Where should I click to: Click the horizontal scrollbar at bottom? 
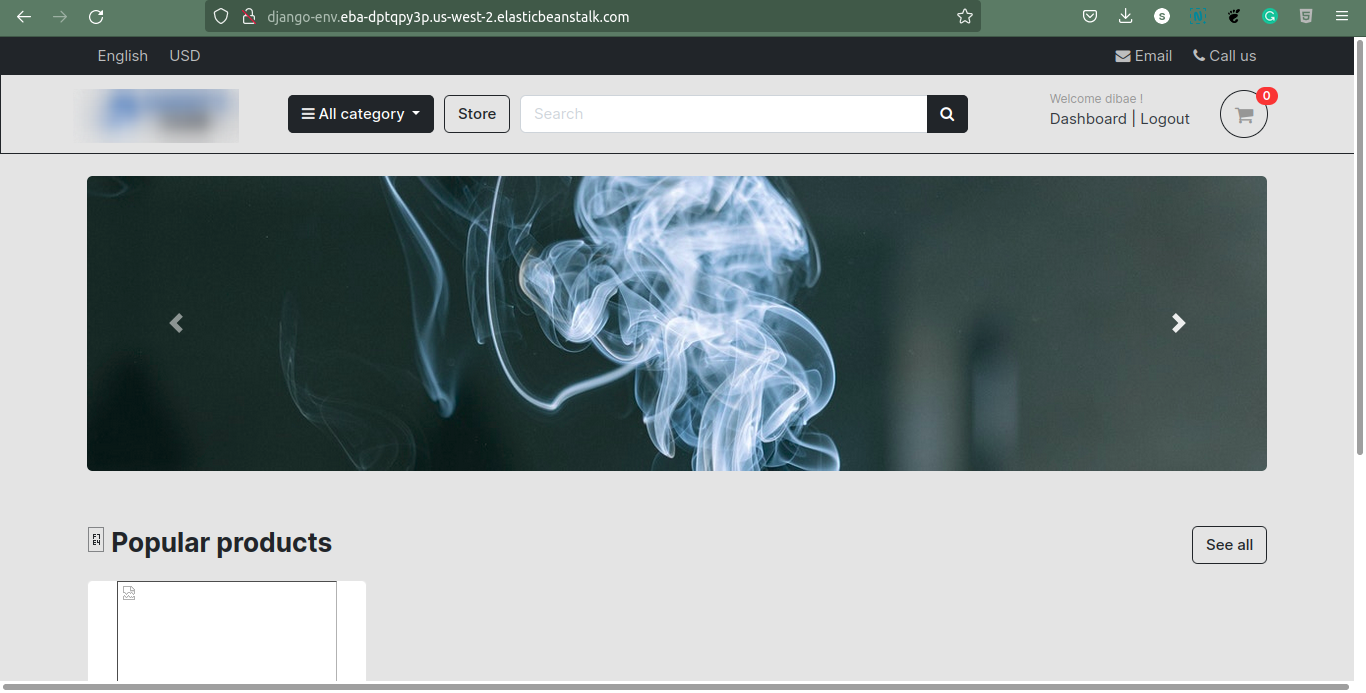click(x=675, y=687)
